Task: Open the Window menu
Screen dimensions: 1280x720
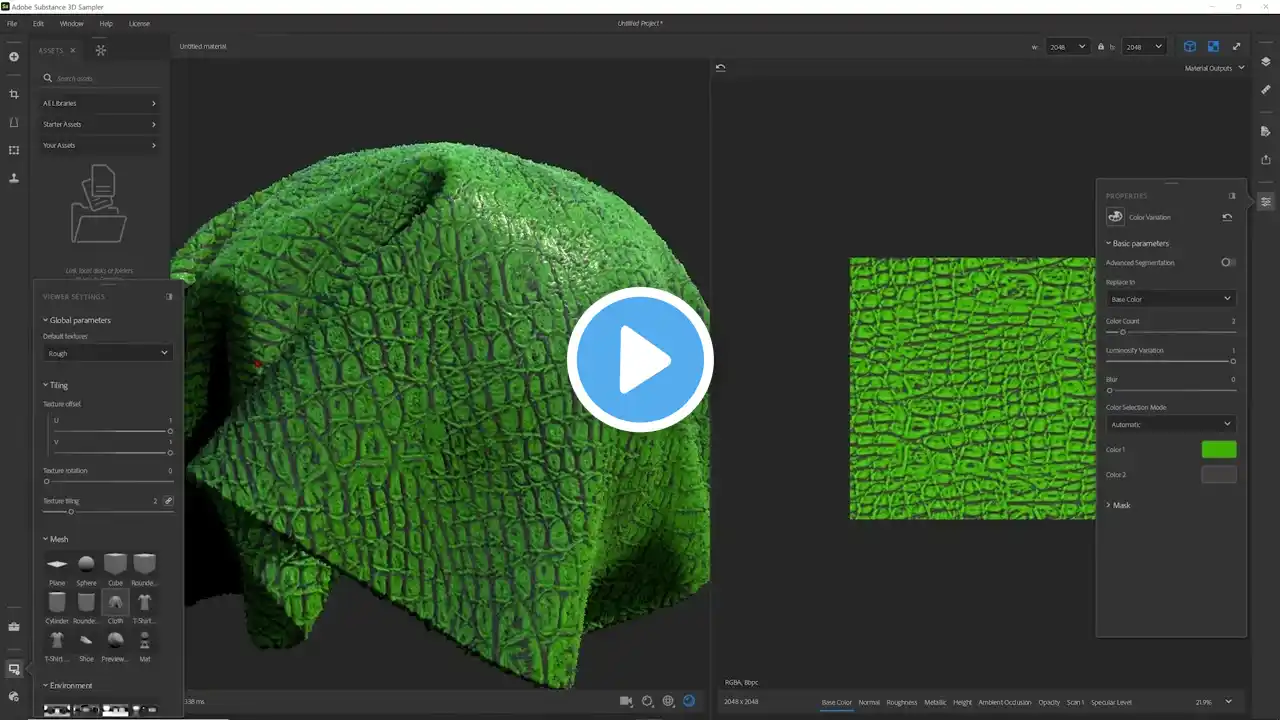Action: click(72, 23)
